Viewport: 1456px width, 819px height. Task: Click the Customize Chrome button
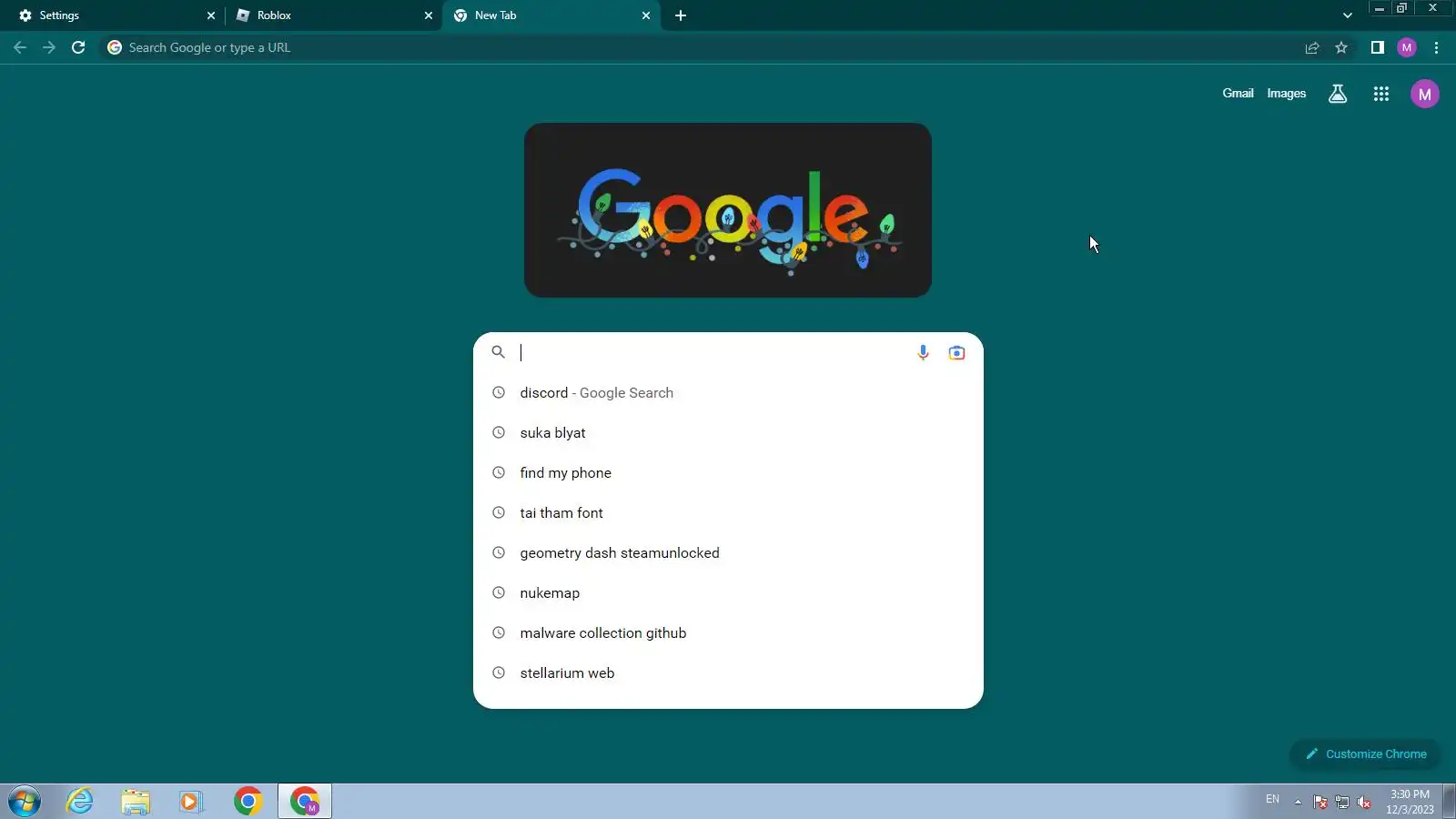tap(1365, 753)
